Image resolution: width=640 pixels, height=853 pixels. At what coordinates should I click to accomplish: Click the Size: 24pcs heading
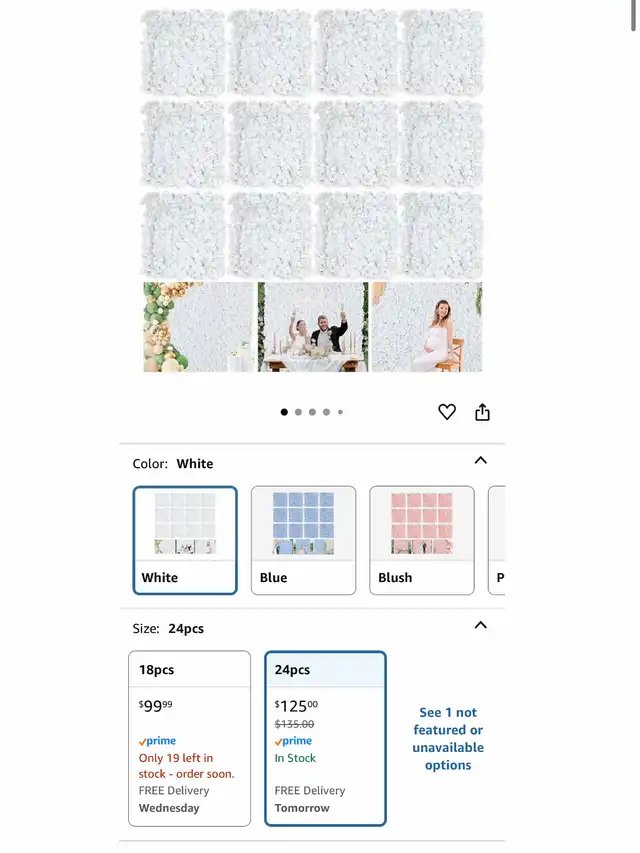pyautogui.click(x=168, y=628)
